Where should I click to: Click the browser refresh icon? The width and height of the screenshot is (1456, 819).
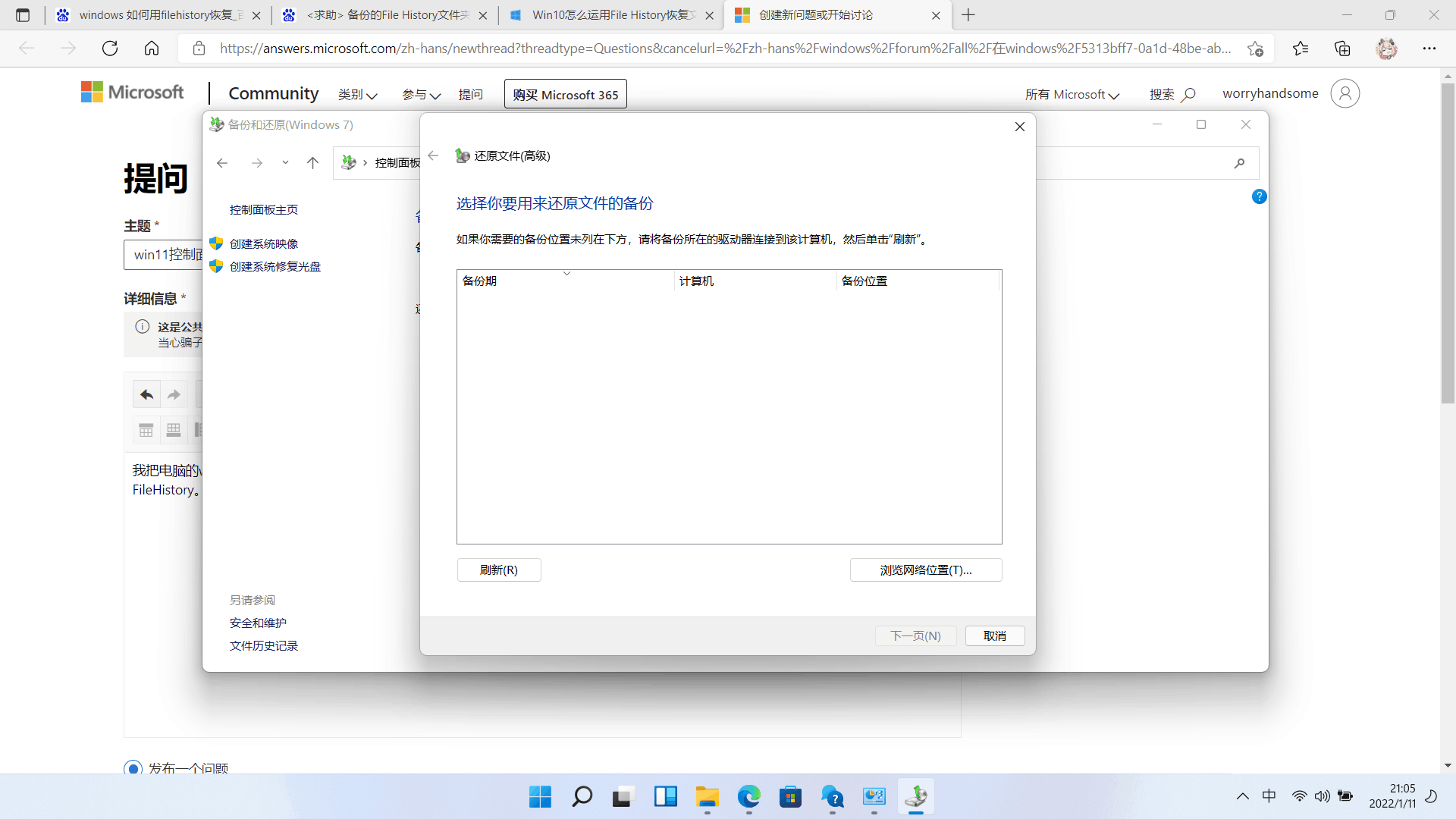coord(110,49)
